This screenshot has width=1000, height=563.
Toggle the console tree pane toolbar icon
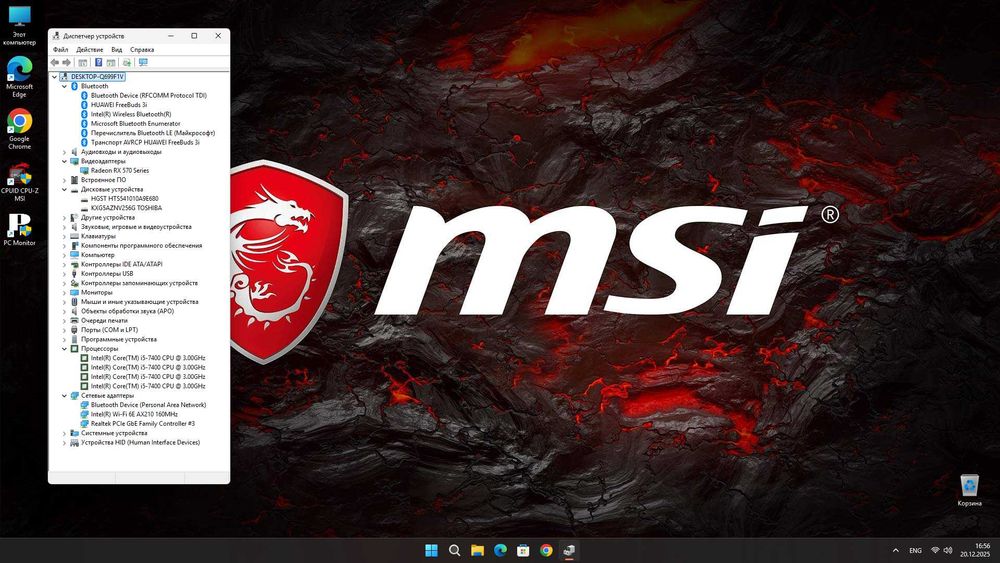coord(83,62)
